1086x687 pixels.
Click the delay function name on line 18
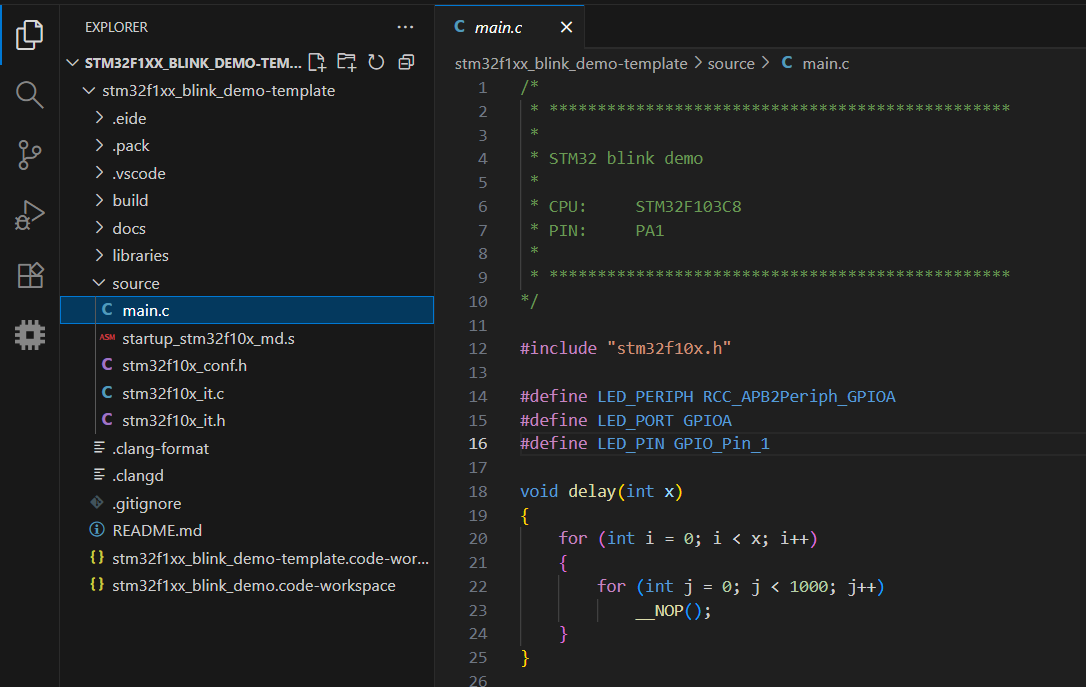[x=592, y=491]
